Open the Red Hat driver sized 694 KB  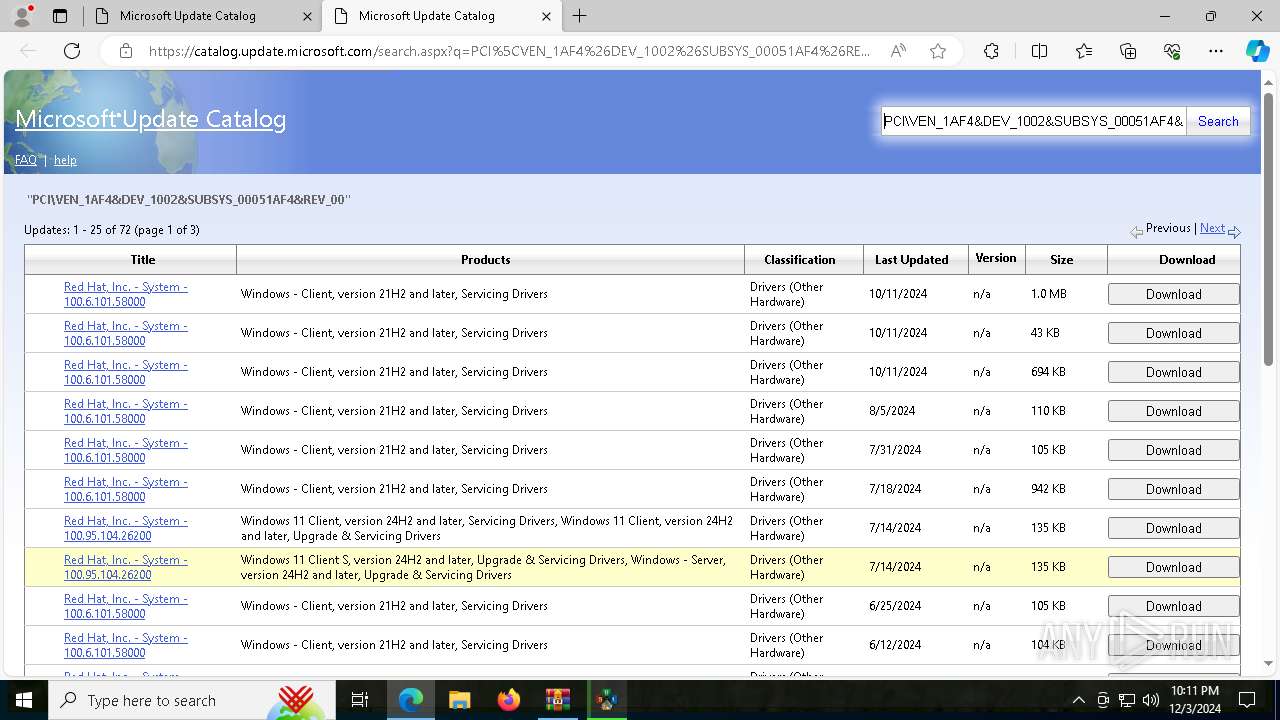tap(126, 372)
